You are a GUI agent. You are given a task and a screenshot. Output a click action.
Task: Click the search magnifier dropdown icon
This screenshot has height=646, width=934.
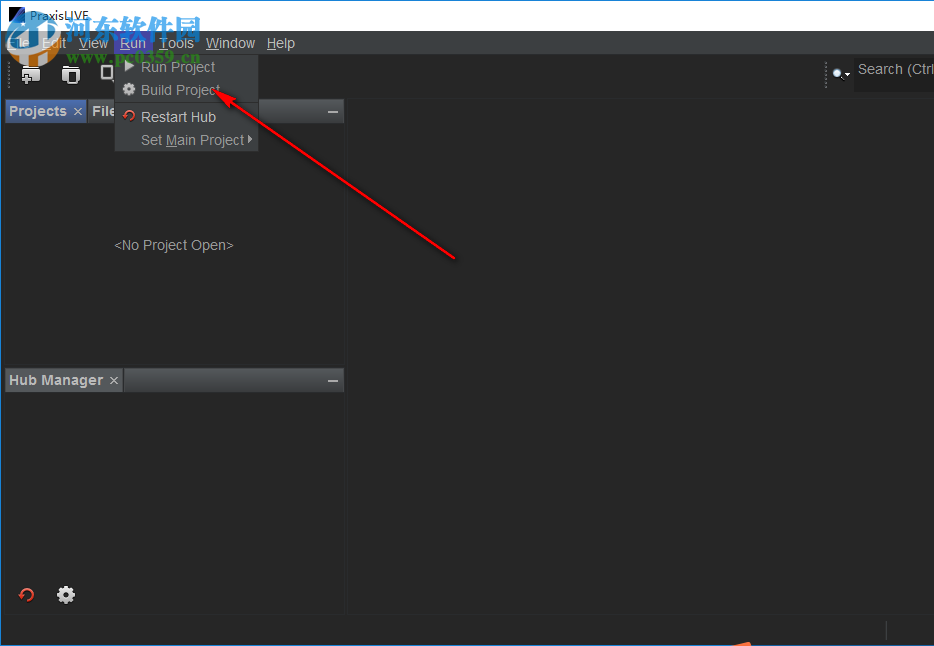[841, 74]
